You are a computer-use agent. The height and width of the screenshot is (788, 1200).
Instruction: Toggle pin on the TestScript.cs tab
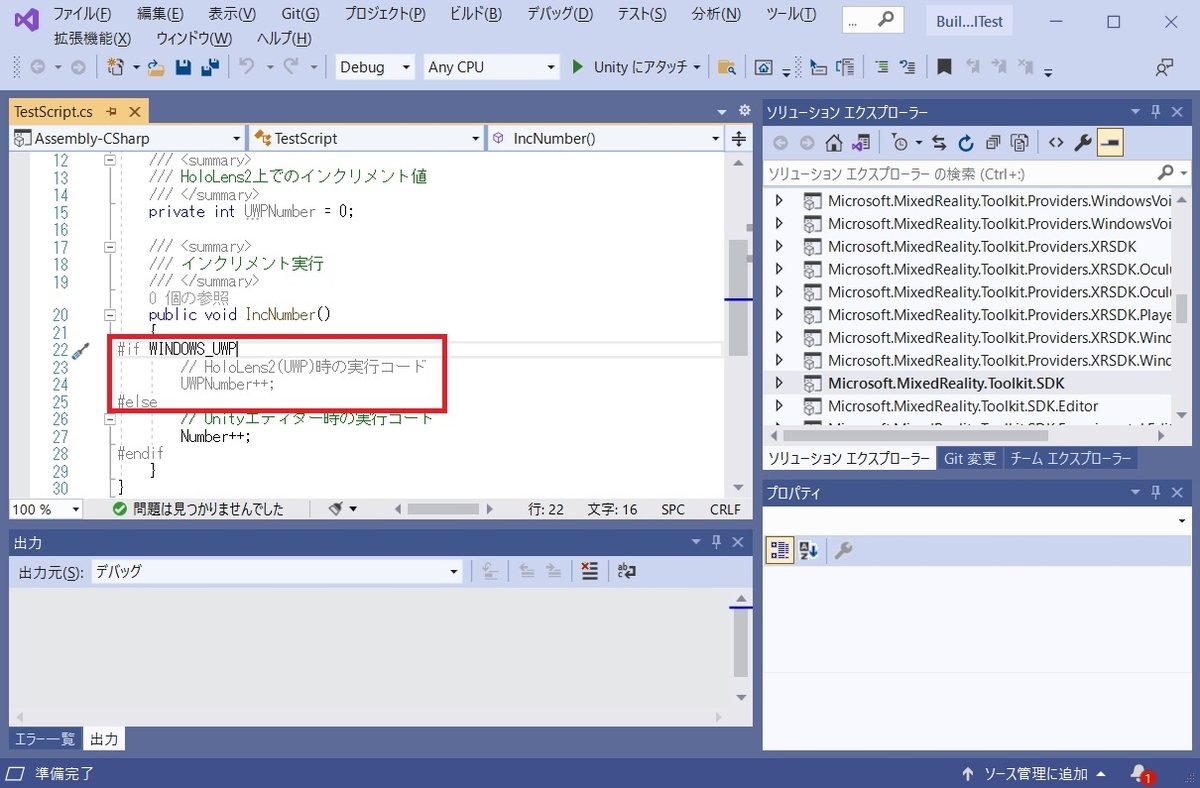(112, 111)
